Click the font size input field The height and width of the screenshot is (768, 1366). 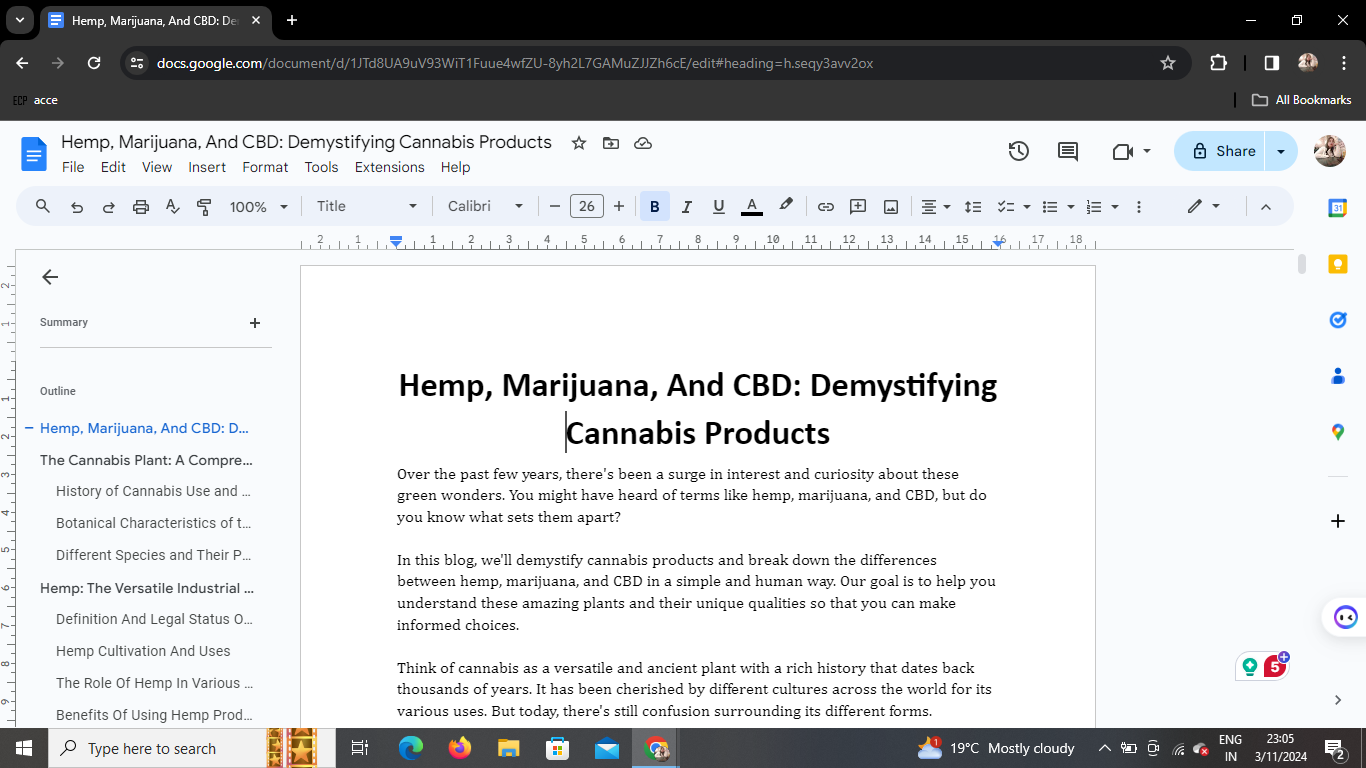coord(586,207)
